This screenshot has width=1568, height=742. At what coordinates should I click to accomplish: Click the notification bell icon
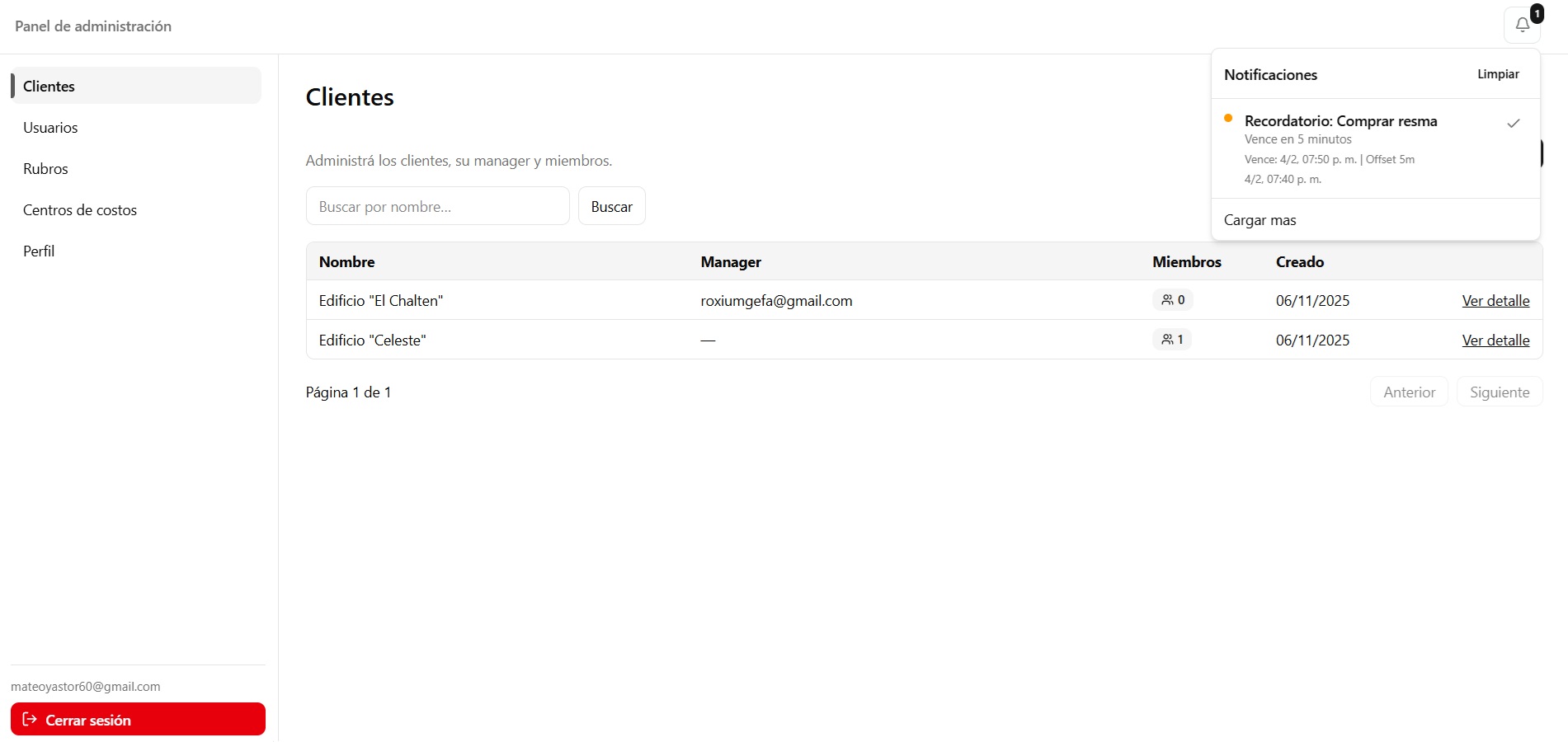point(1522,25)
